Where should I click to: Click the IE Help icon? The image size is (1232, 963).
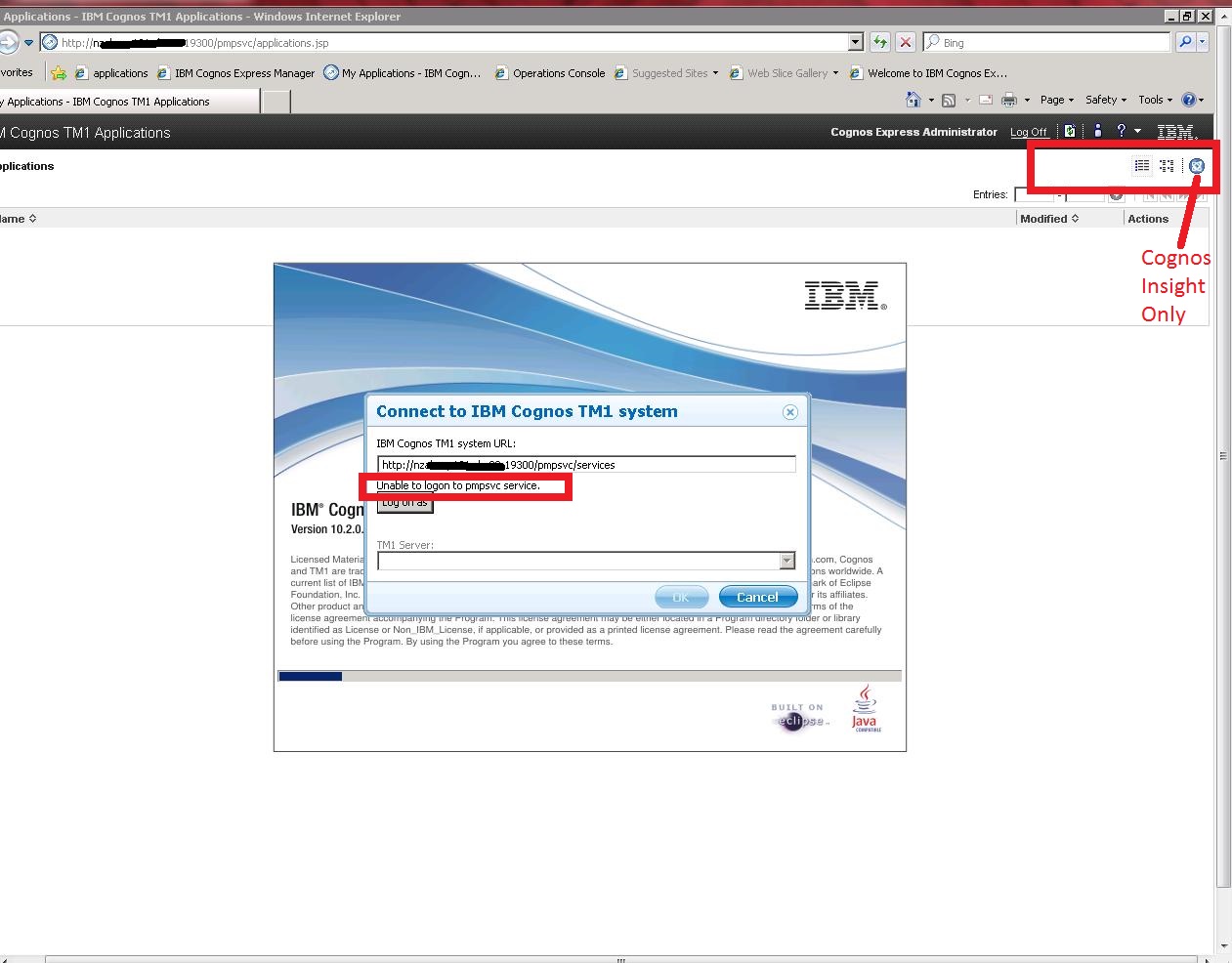1189,100
